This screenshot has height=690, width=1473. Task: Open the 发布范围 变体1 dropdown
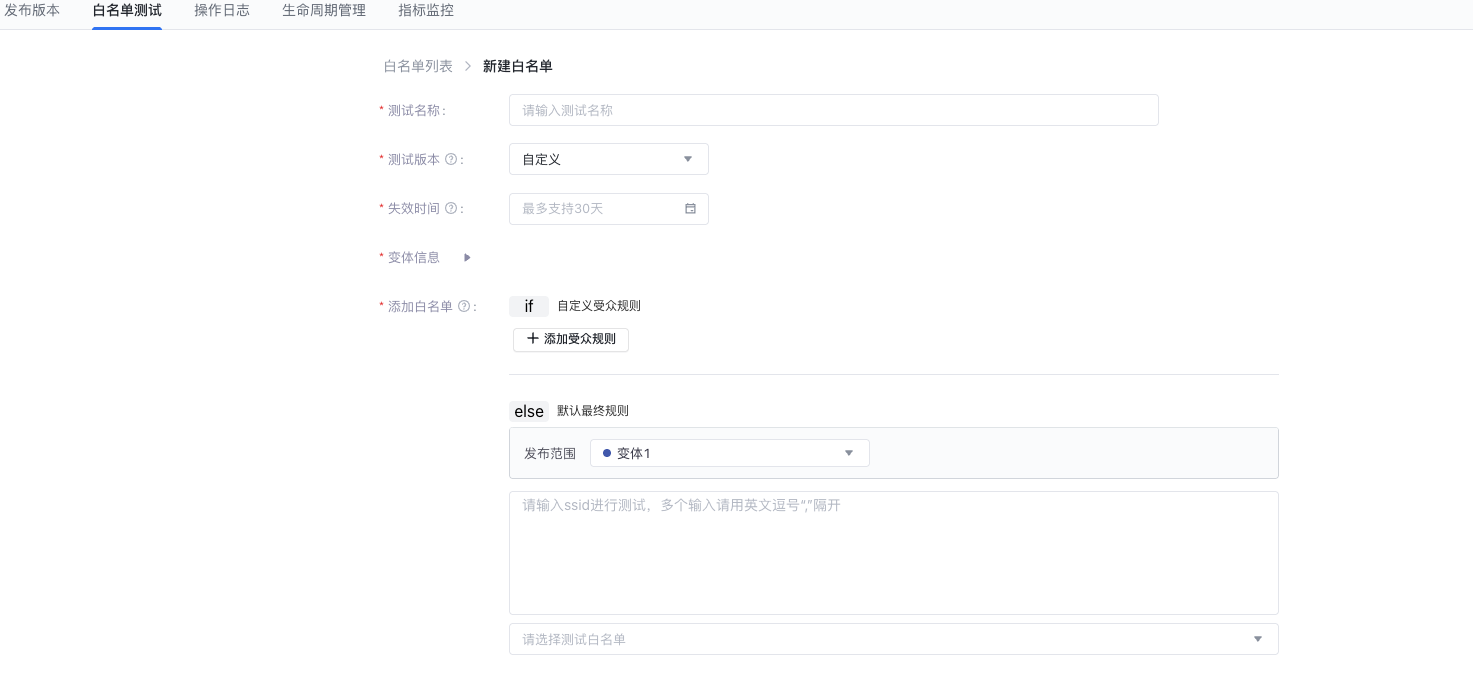click(x=729, y=453)
